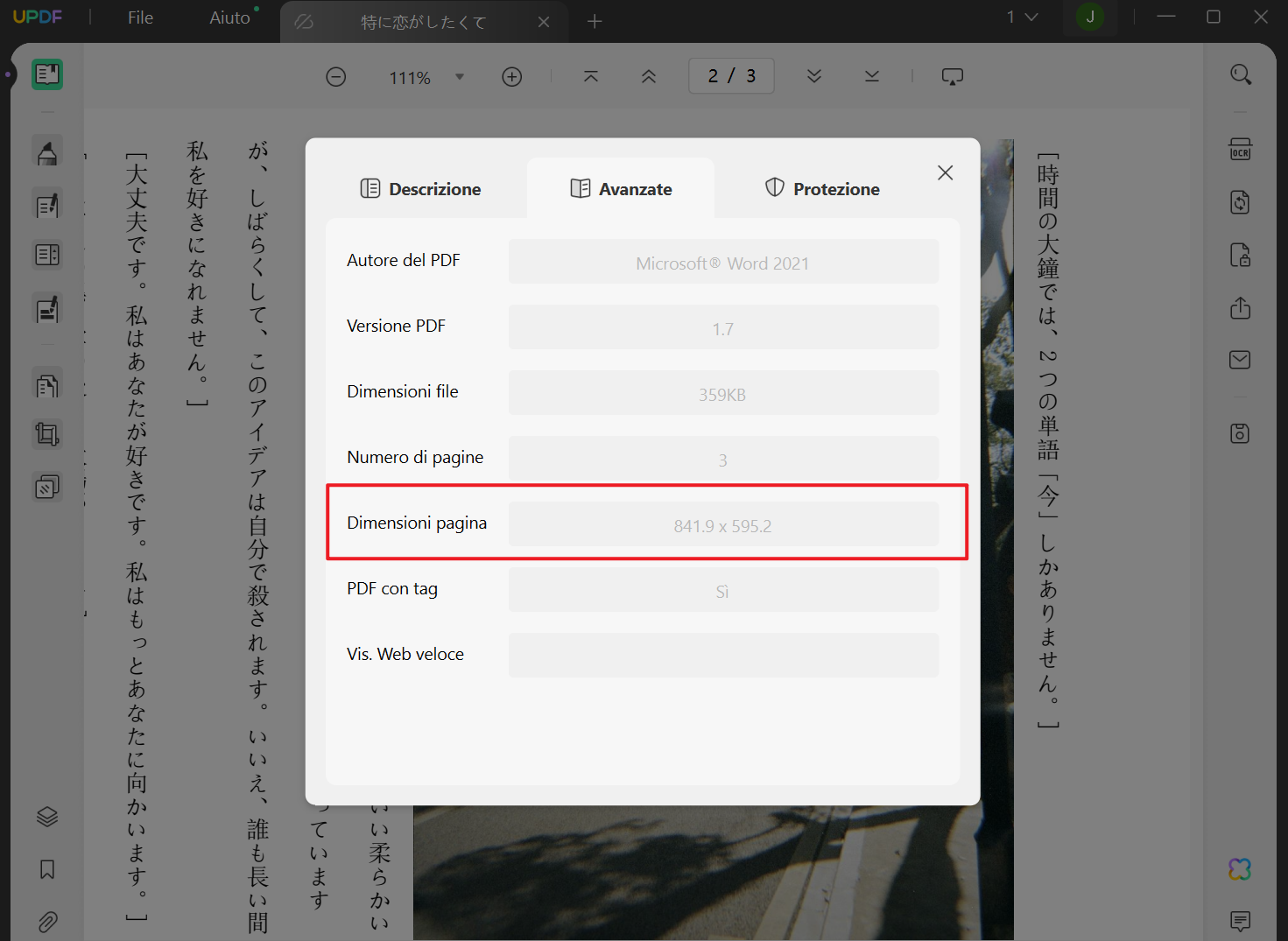The width and height of the screenshot is (1288, 941).
Task: Go to the previous page
Action: coord(649,77)
